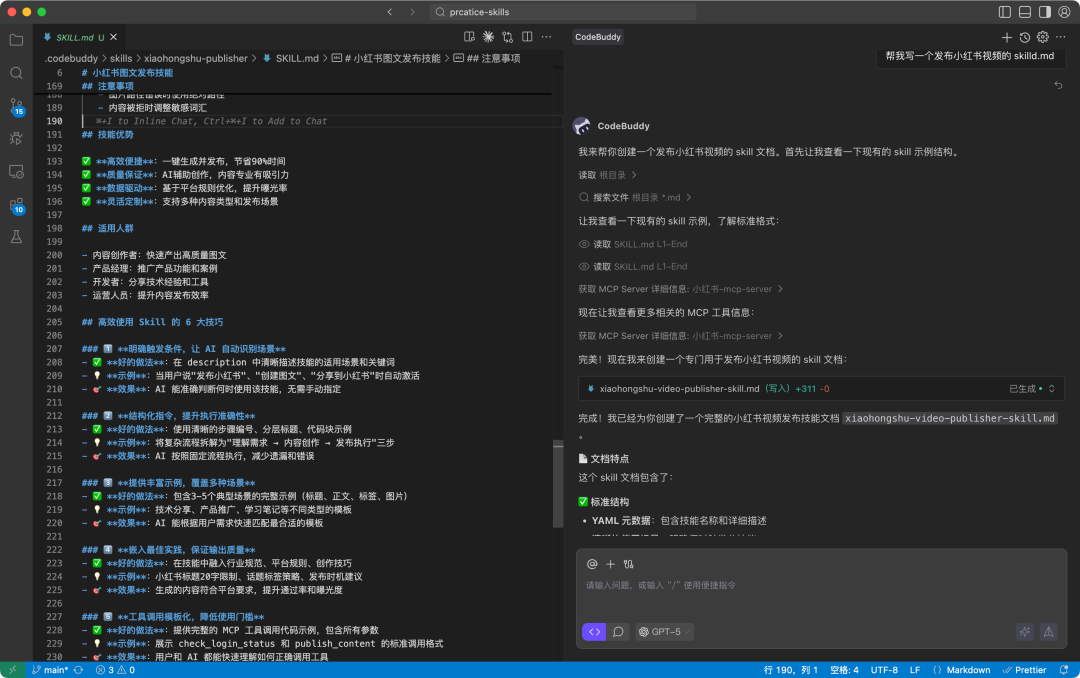Open the Explorer folder icon in activity bar
The image size is (1080, 678).
[17, 40]
